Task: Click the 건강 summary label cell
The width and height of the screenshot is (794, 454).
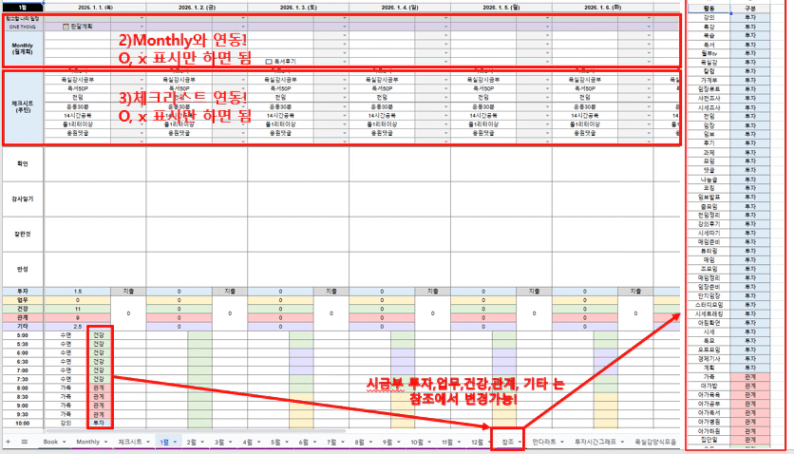Action: 22,309
